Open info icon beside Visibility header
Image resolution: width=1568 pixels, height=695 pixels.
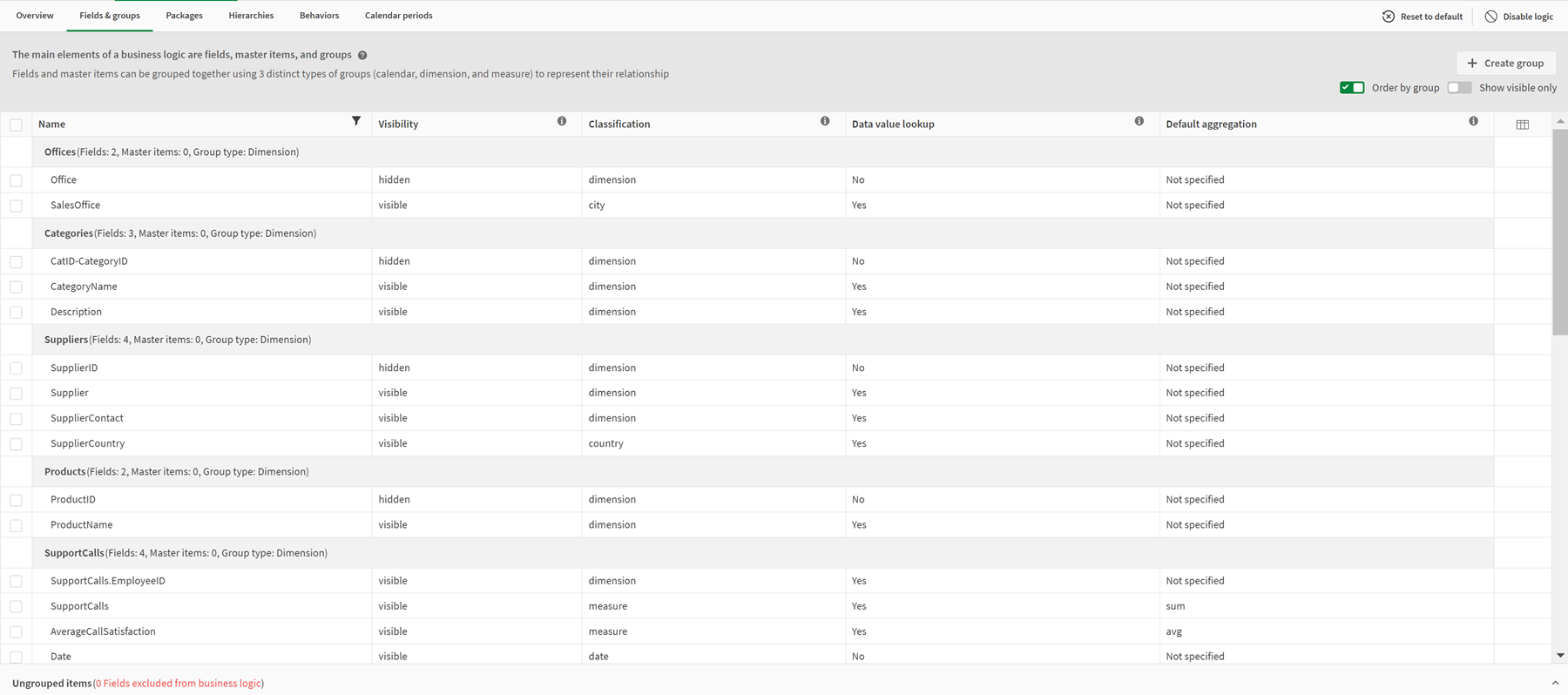(x=562, y=121)
